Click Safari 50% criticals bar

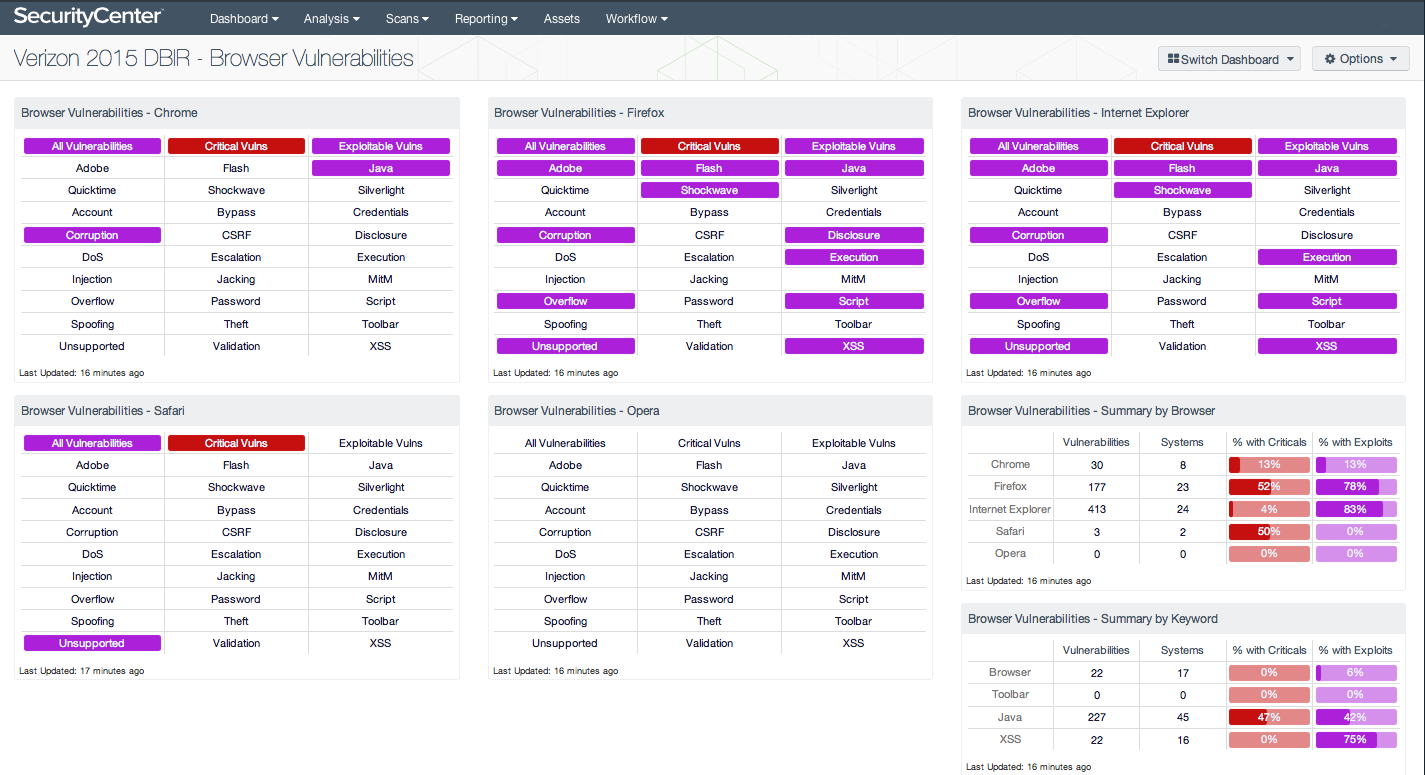(x=1269, y=531)
